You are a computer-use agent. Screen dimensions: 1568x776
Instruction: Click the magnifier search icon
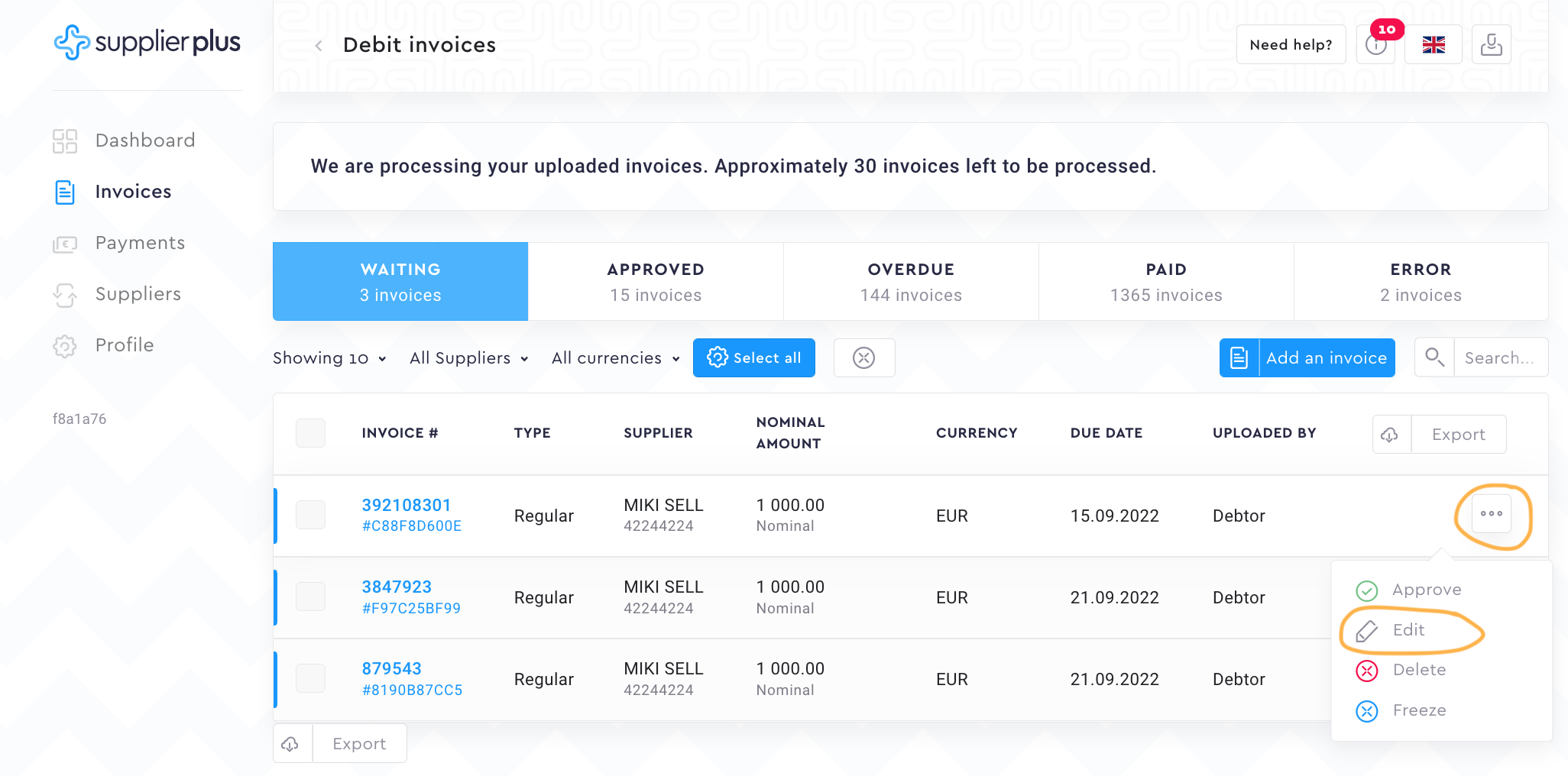1434,357
